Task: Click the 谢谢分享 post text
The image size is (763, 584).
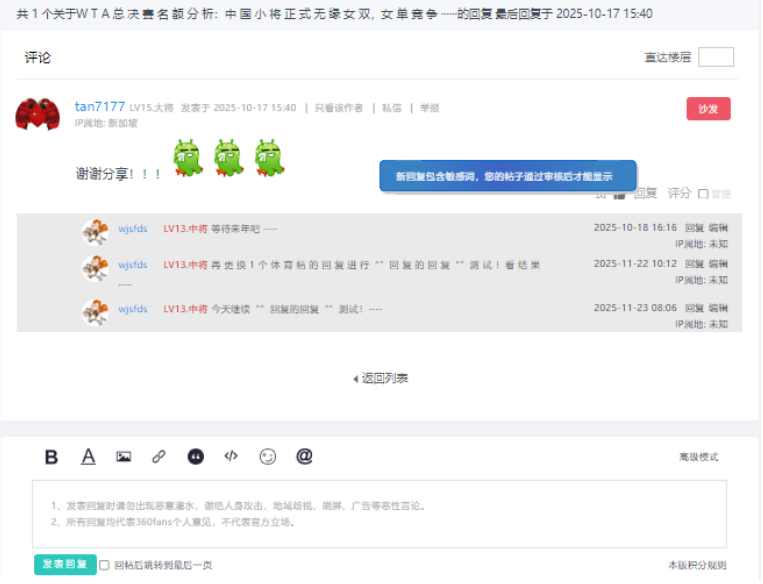Action: tap(118, 174)
